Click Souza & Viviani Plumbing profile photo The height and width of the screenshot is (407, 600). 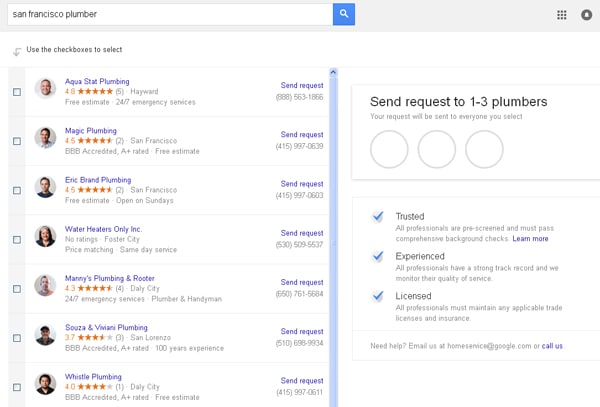tap(45, 334)
